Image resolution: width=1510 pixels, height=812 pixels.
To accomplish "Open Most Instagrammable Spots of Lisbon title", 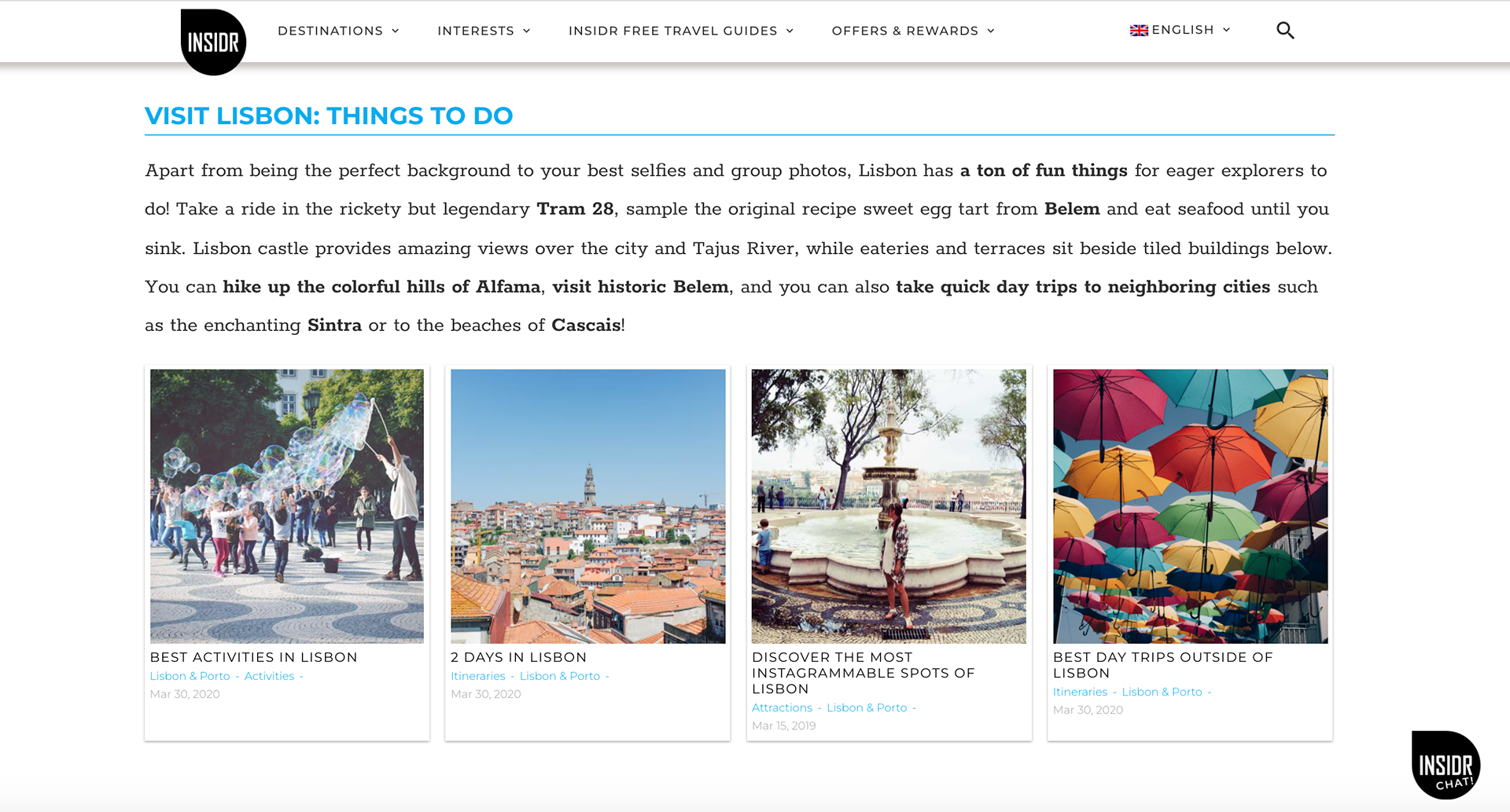I will tap(864, 673).
